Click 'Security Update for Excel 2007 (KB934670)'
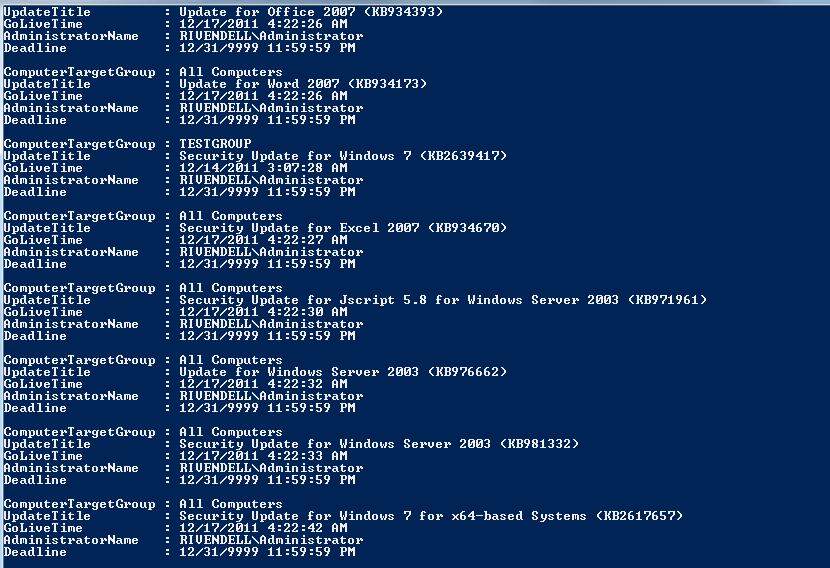The image size is (830, 568). click(x=343, y=228)
